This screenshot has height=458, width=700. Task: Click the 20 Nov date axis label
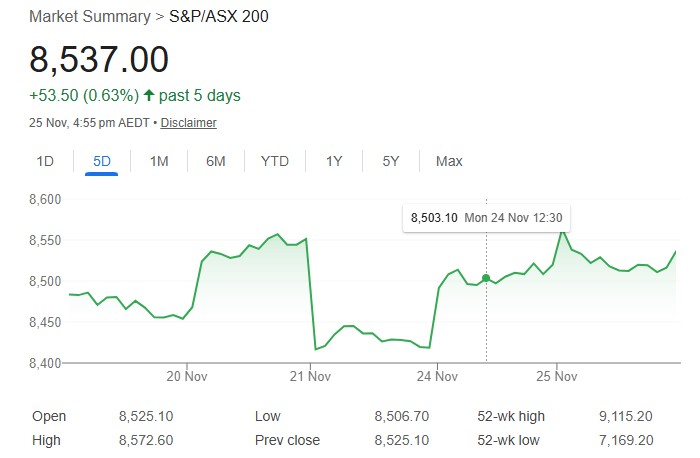[186, 377]
